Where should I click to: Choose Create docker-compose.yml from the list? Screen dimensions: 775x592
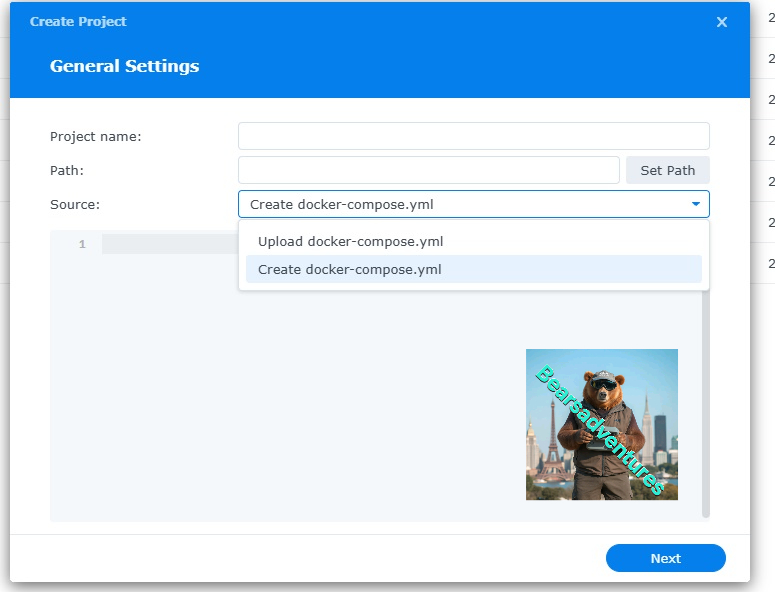pyautogui.click(x=350, y=269)
